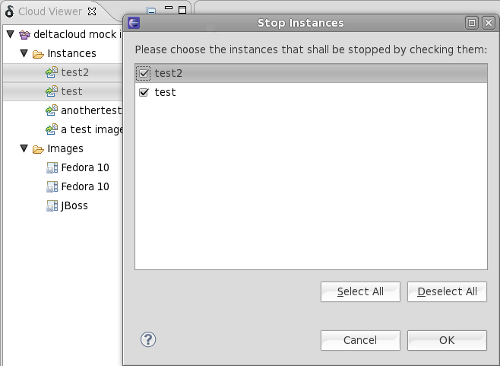Click the test2 instance icon in tree
The image size is (500, 366).
tap(52, 72)
